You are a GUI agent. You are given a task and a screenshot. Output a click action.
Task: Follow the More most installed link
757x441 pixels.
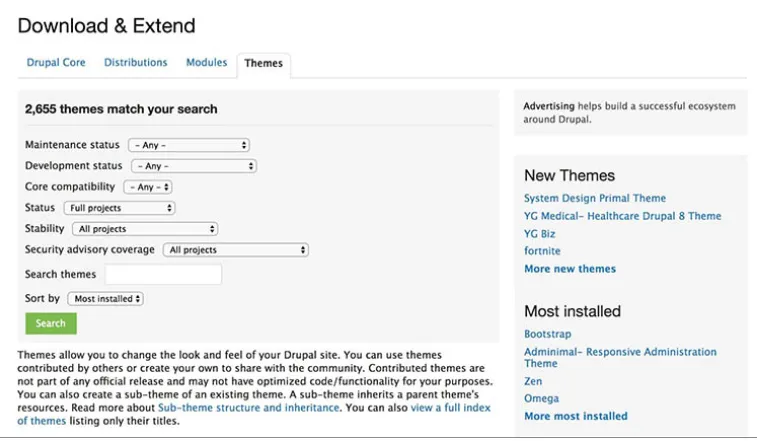(x=576, y=416)
